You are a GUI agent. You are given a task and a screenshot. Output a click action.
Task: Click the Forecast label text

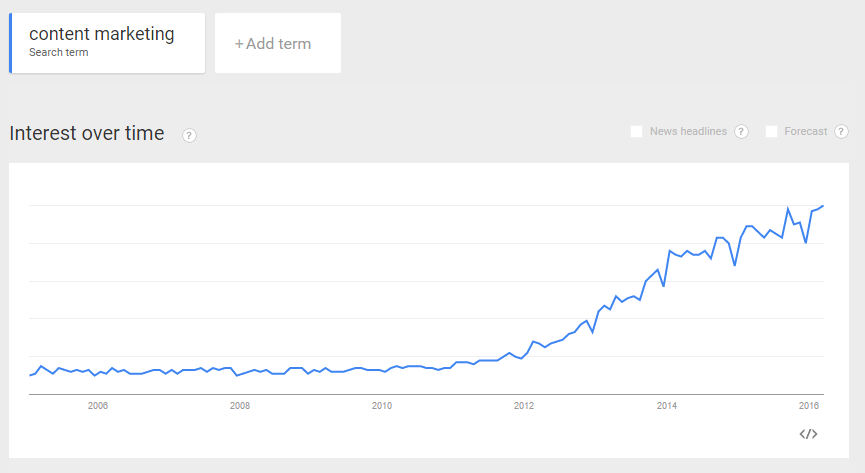806,131
